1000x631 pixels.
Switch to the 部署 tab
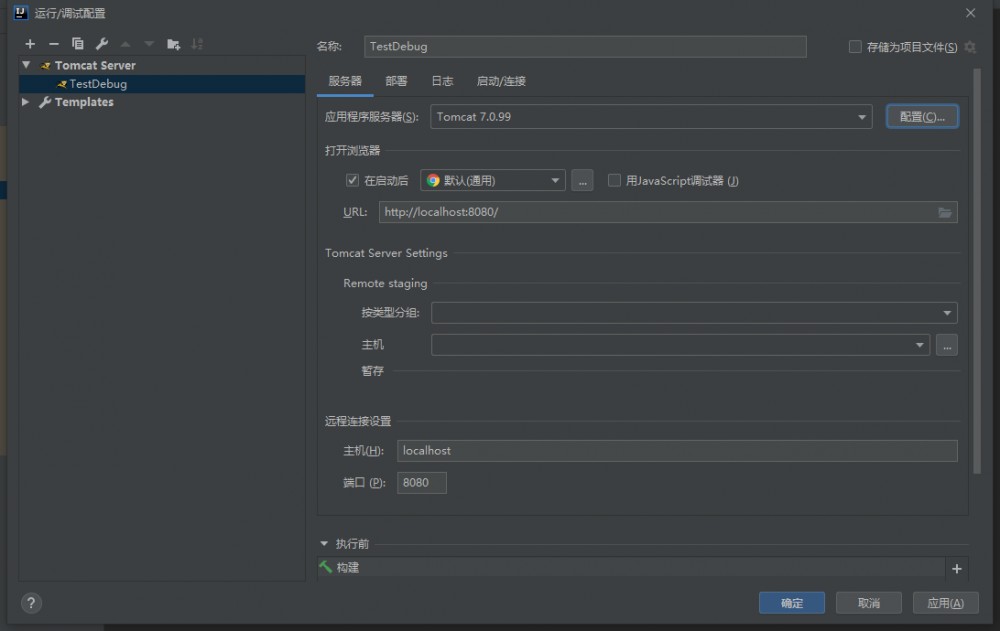pyautogui.click(x=396, y=81)
